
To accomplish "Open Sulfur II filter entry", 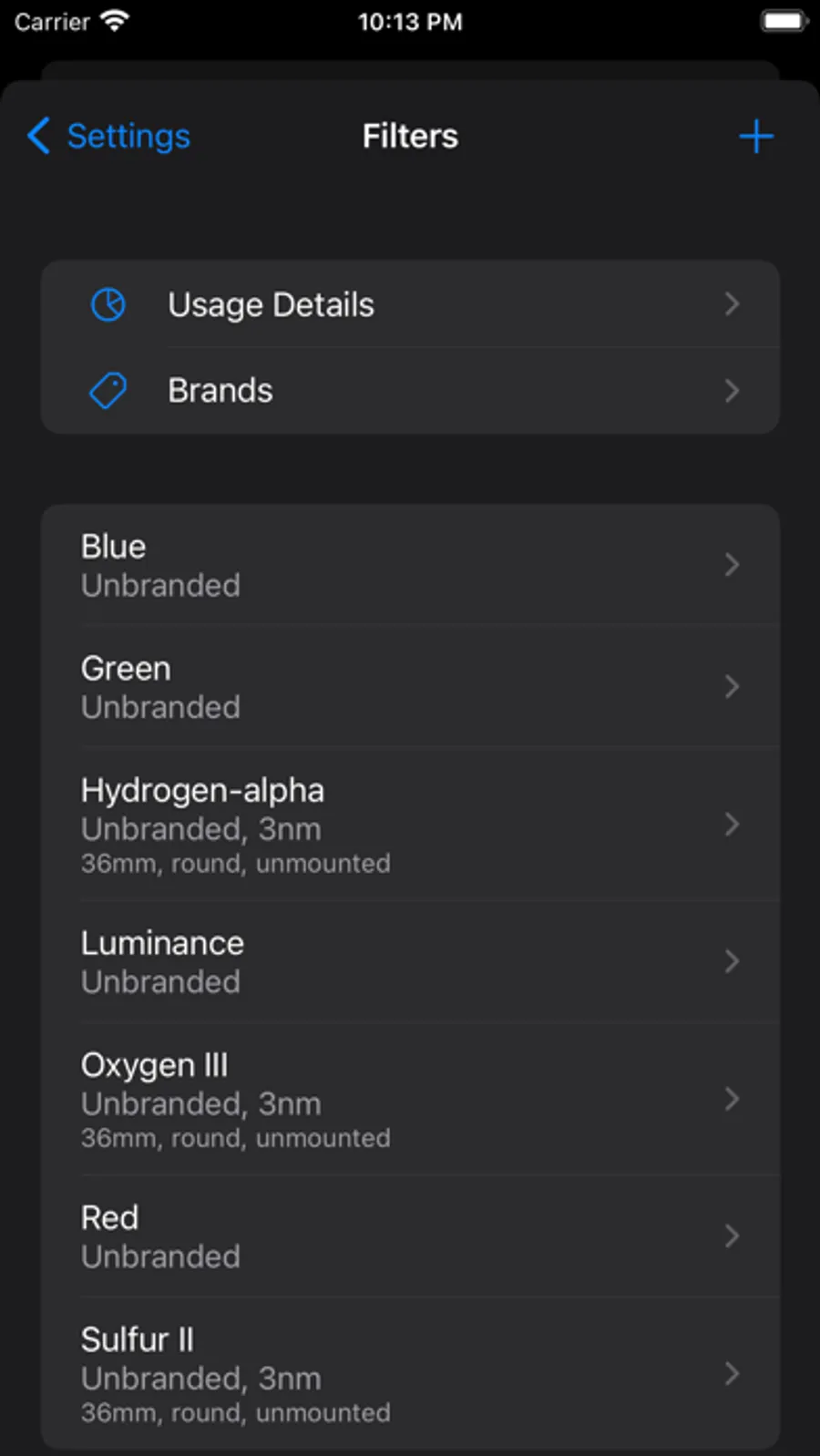I will click(364, 1374).
